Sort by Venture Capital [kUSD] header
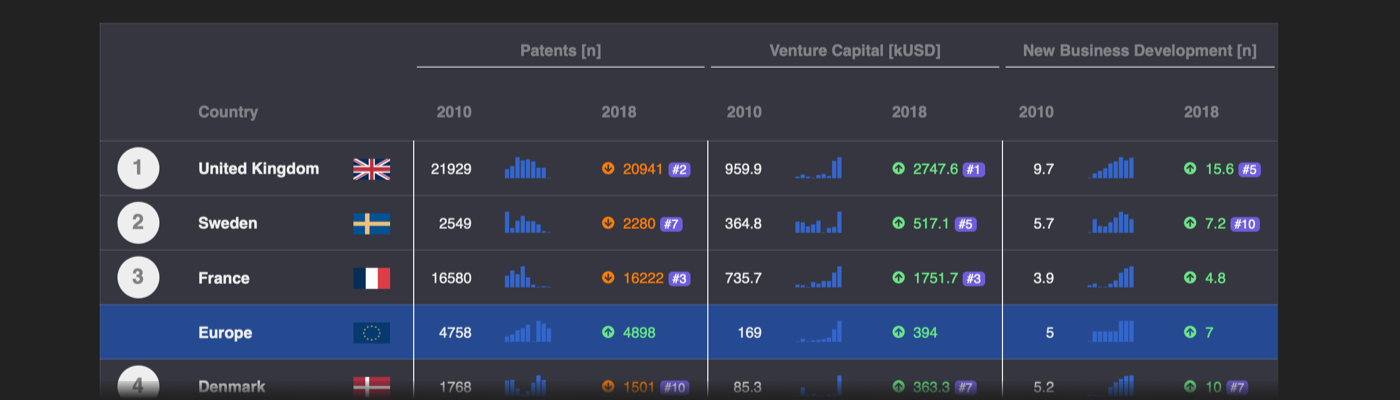 pyautogui.click(x=854, y=50)
